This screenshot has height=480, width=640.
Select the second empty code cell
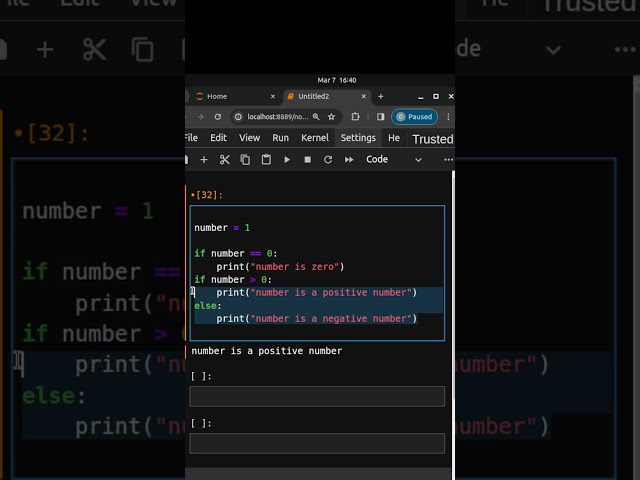pos(317,444)
